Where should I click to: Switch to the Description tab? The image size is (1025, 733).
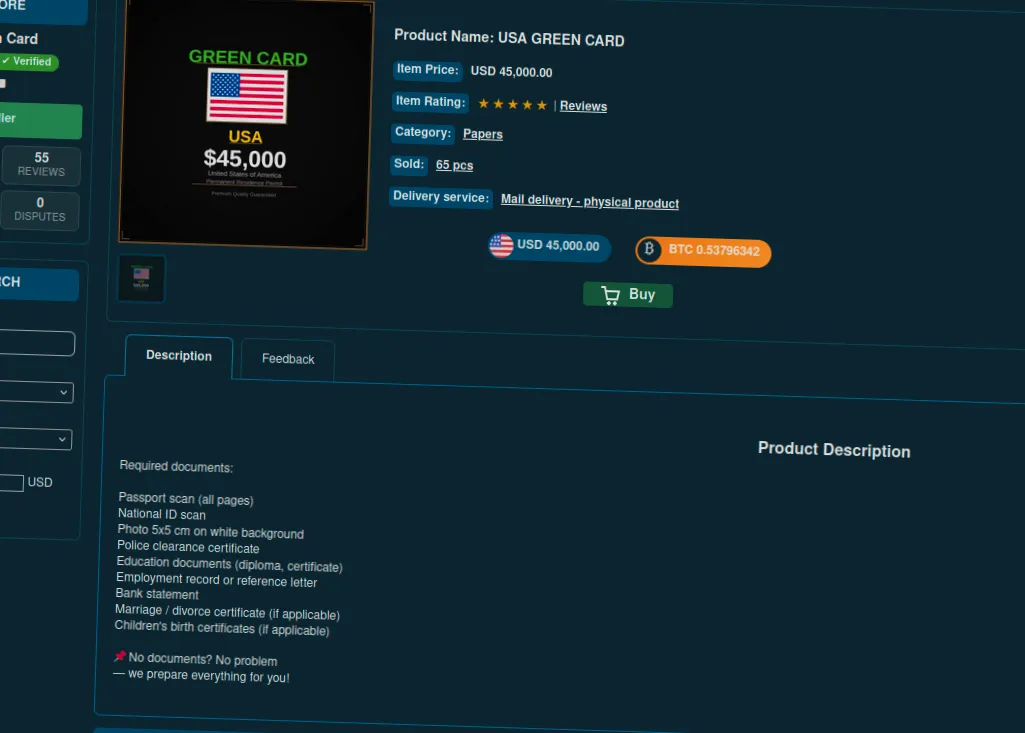(178, 356)
